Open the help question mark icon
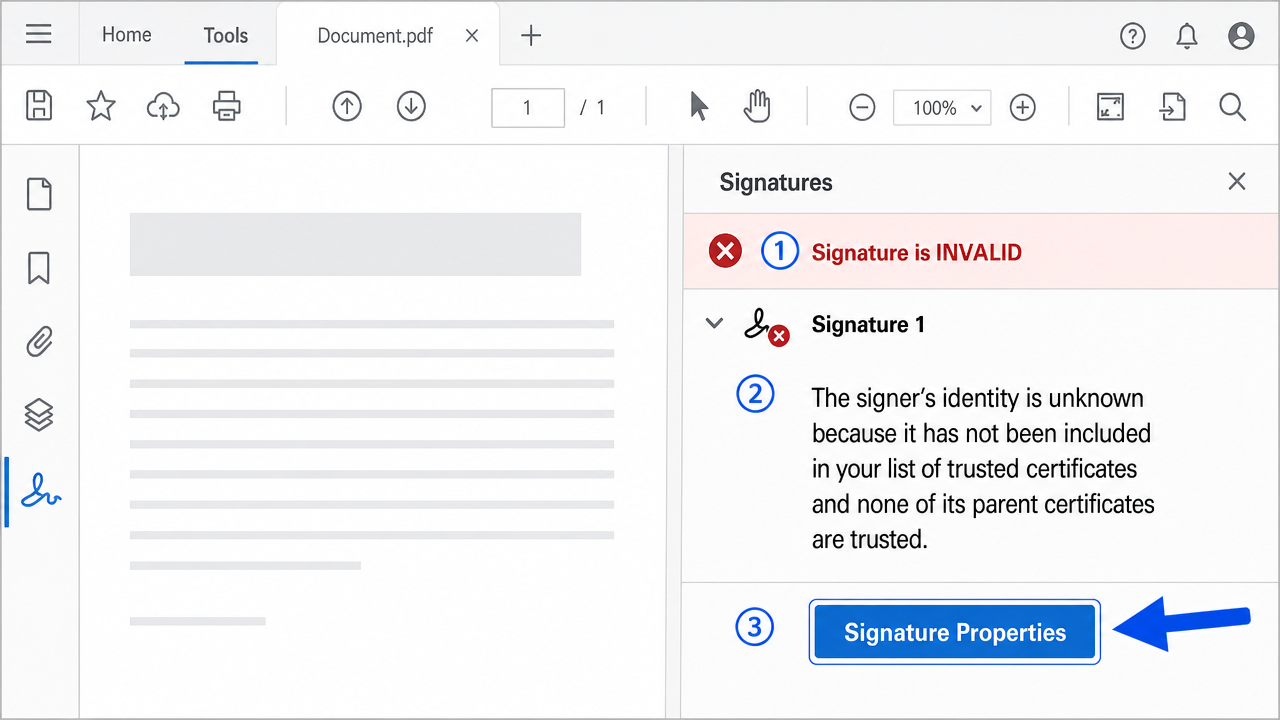The width and height of the screenshot is (1280, 720). pyautogui.click(x=1132, y=37)
